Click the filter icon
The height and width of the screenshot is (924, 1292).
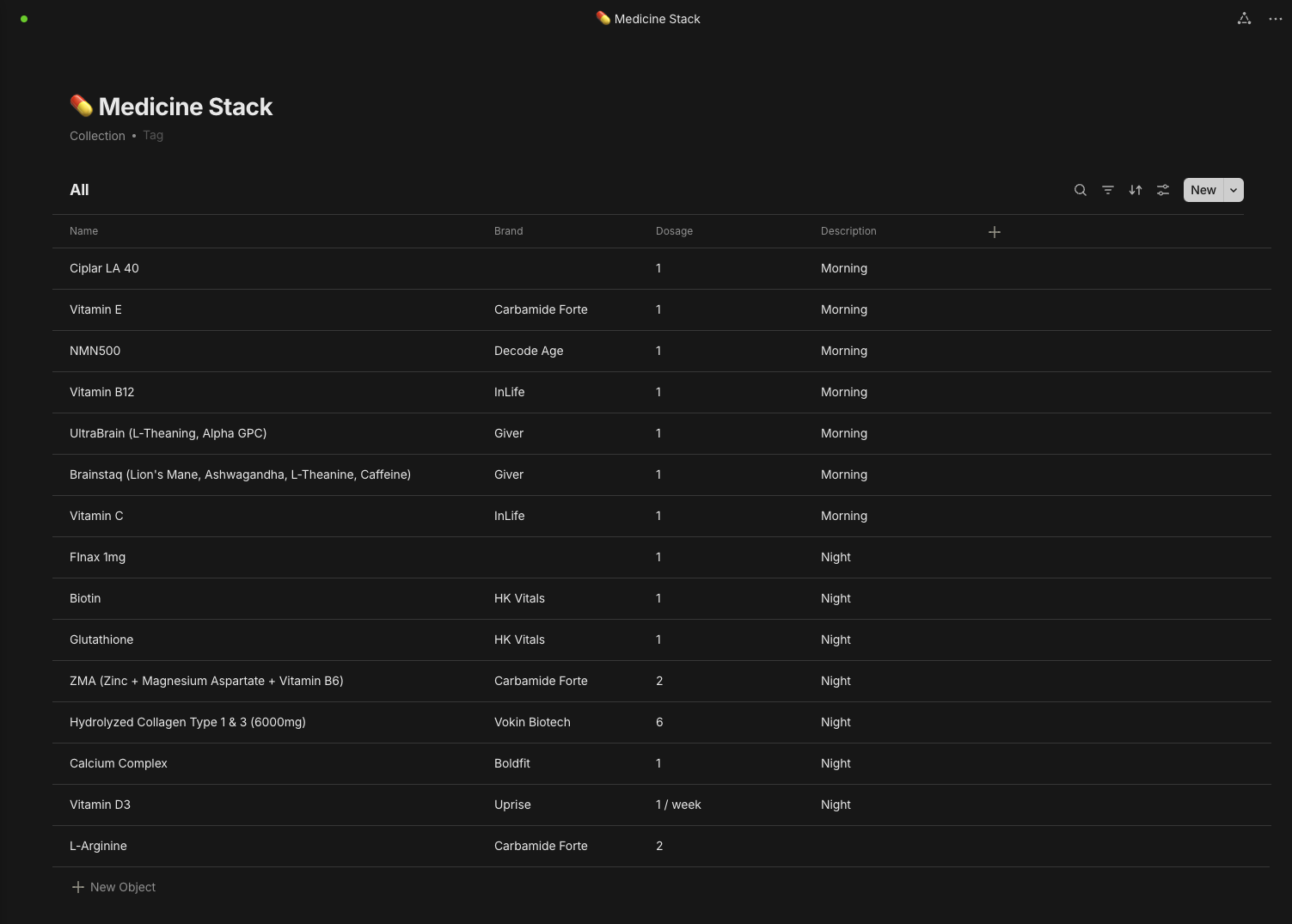click(1108, 190)
